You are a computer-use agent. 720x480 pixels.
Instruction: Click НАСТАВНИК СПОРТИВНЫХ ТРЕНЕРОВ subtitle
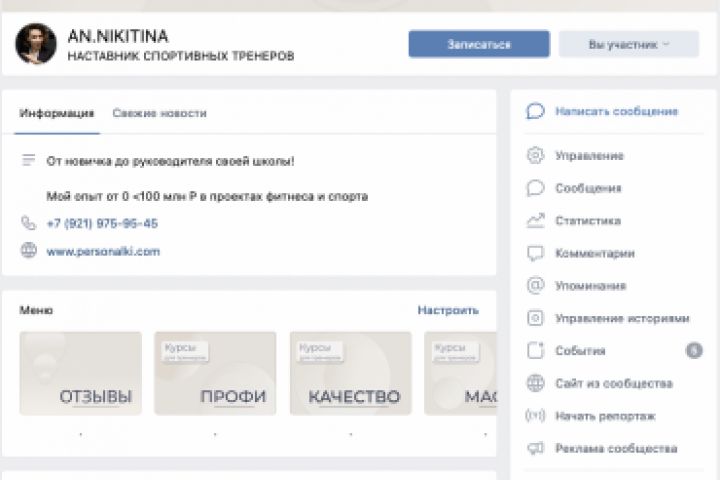180,56
